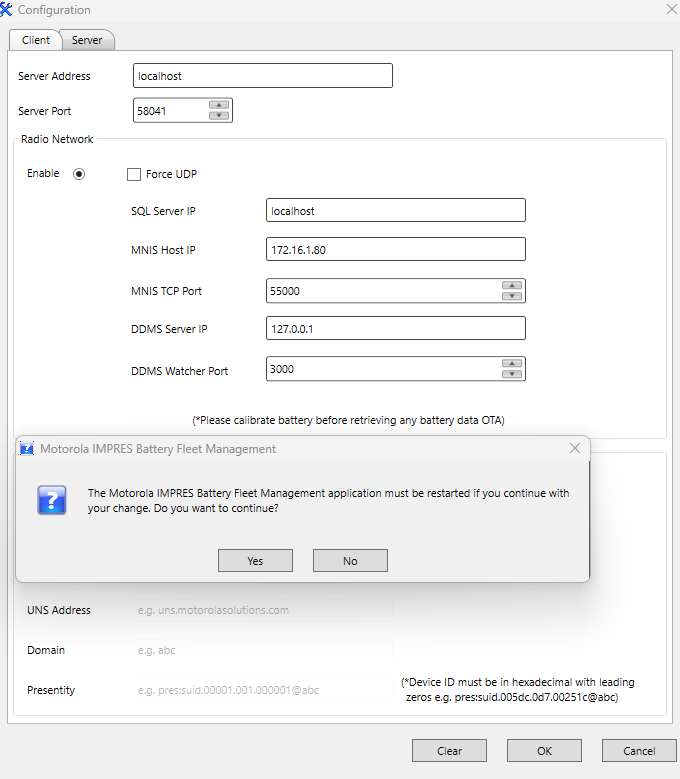Click the Domain input field
The width and height of the screenshot is (680, 779).
[263, 650]
